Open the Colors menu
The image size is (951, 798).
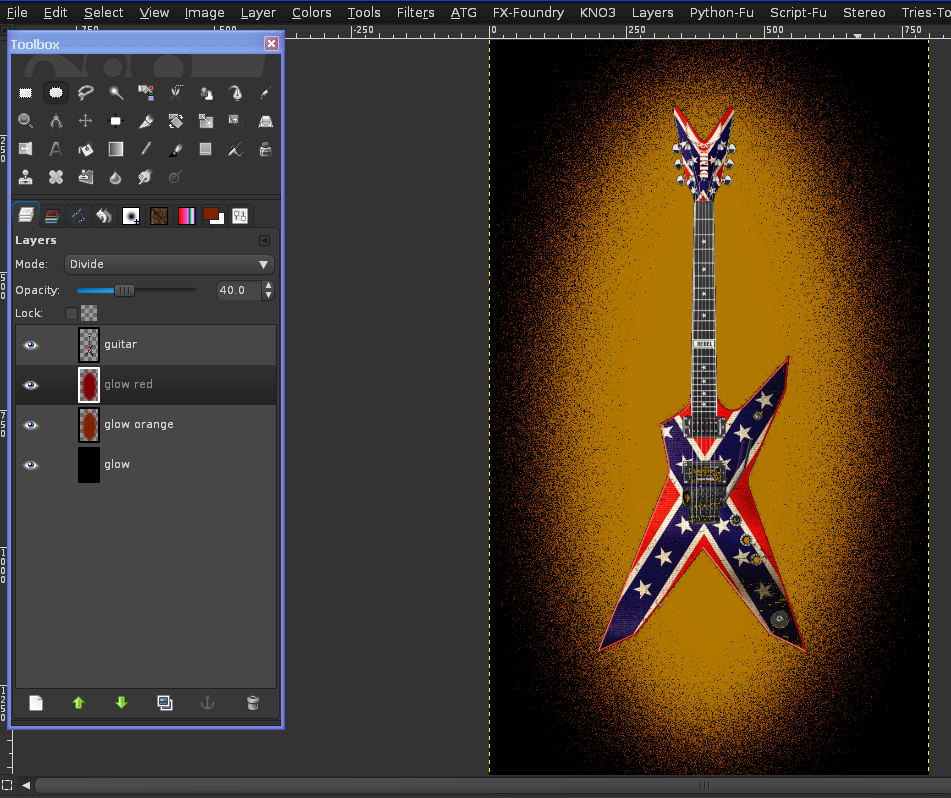312,12
